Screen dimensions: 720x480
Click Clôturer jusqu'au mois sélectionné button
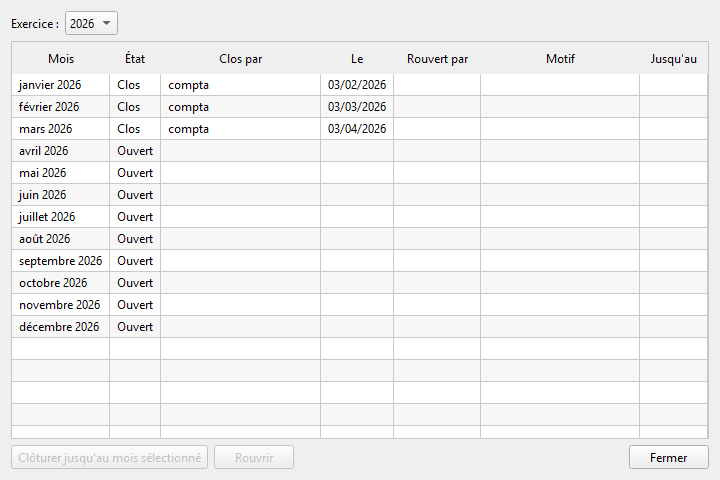click(x=109, y=457)
